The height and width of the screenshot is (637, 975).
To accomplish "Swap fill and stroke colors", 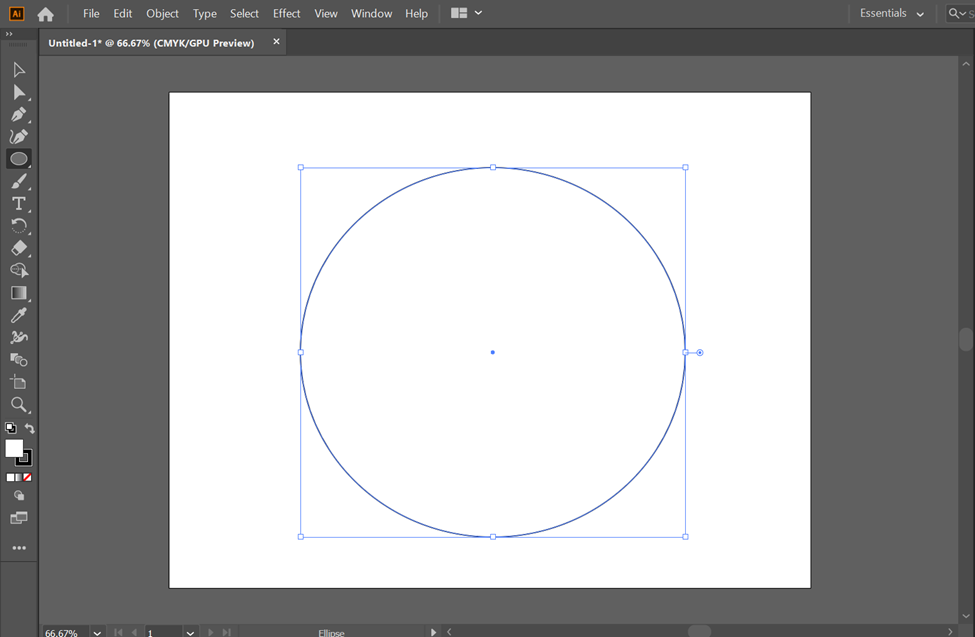I will point(30,428).
